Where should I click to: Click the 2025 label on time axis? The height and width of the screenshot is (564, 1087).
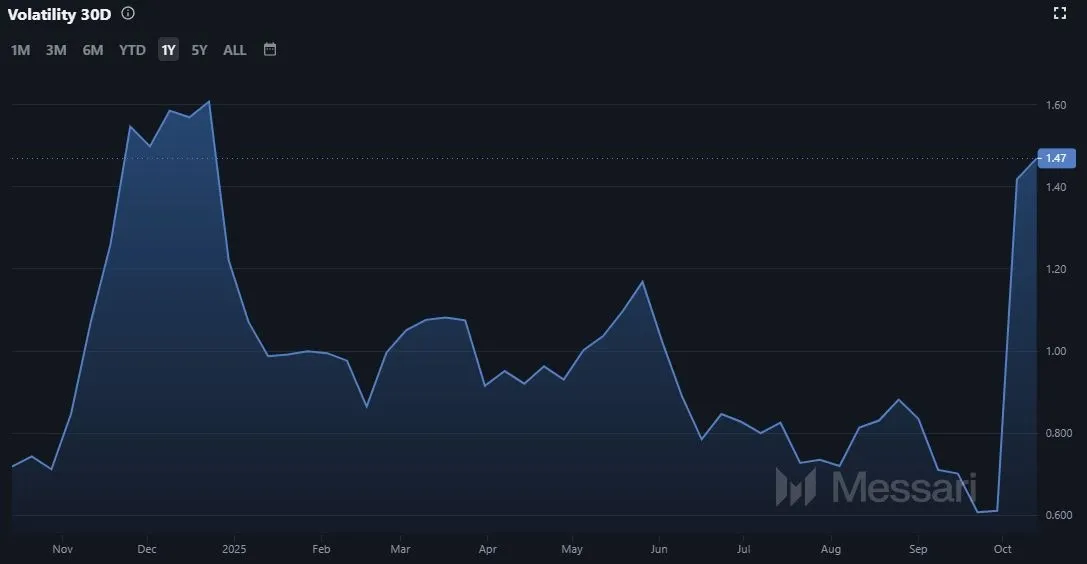(x=234, y=549)
